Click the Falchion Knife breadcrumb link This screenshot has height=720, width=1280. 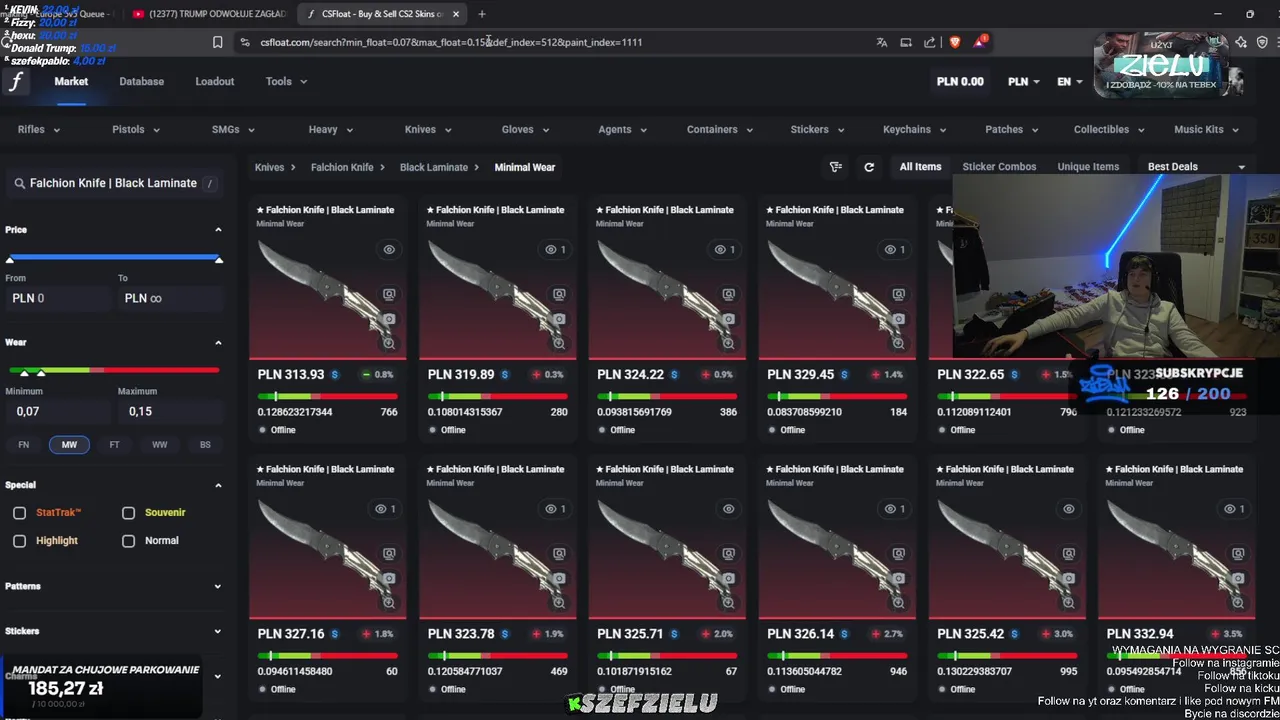pyautogui.click(x=342, y=168)
